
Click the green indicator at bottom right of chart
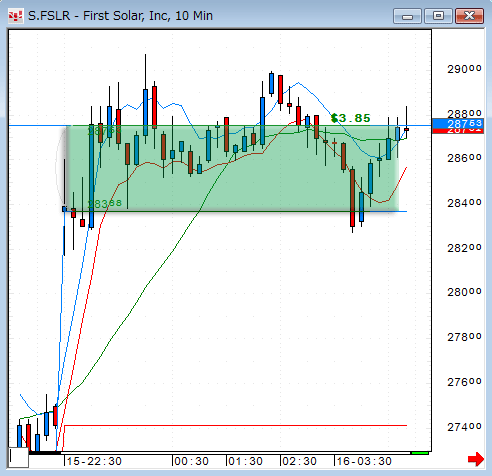420,453
